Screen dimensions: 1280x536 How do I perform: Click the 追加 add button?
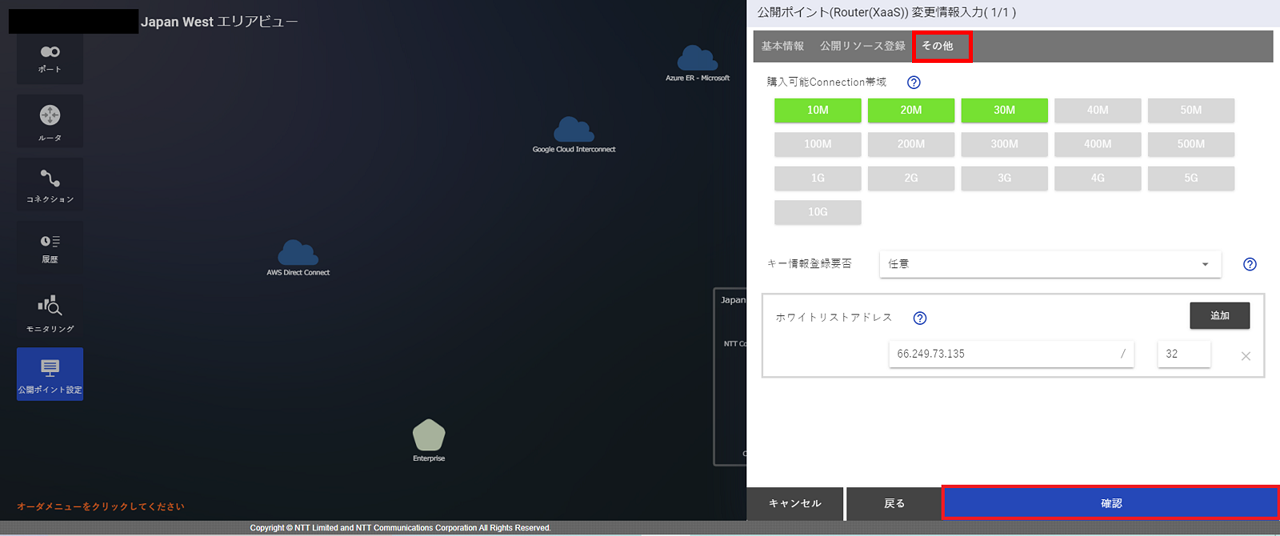(1220, 315)
